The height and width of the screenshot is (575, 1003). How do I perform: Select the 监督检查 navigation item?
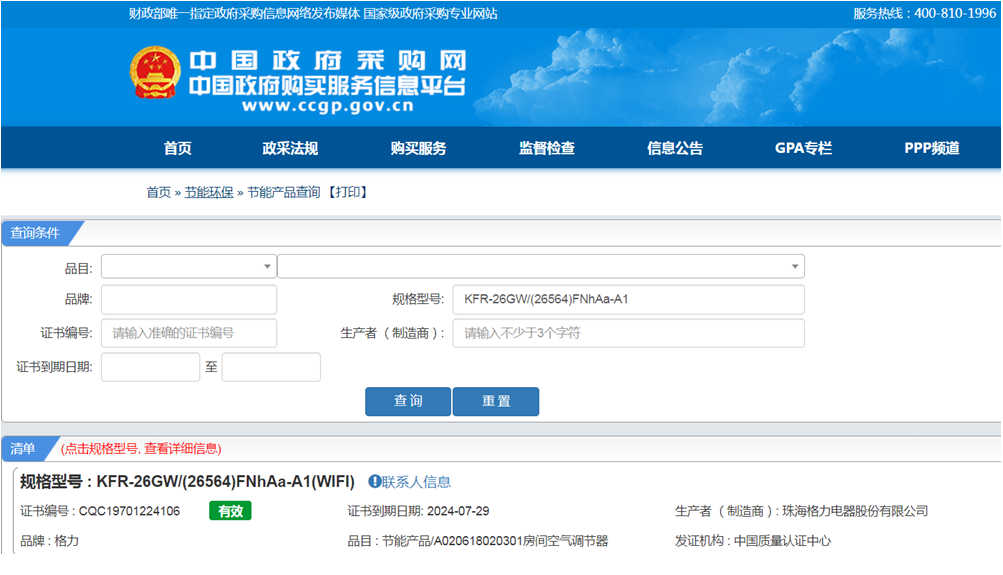(546, 148)
